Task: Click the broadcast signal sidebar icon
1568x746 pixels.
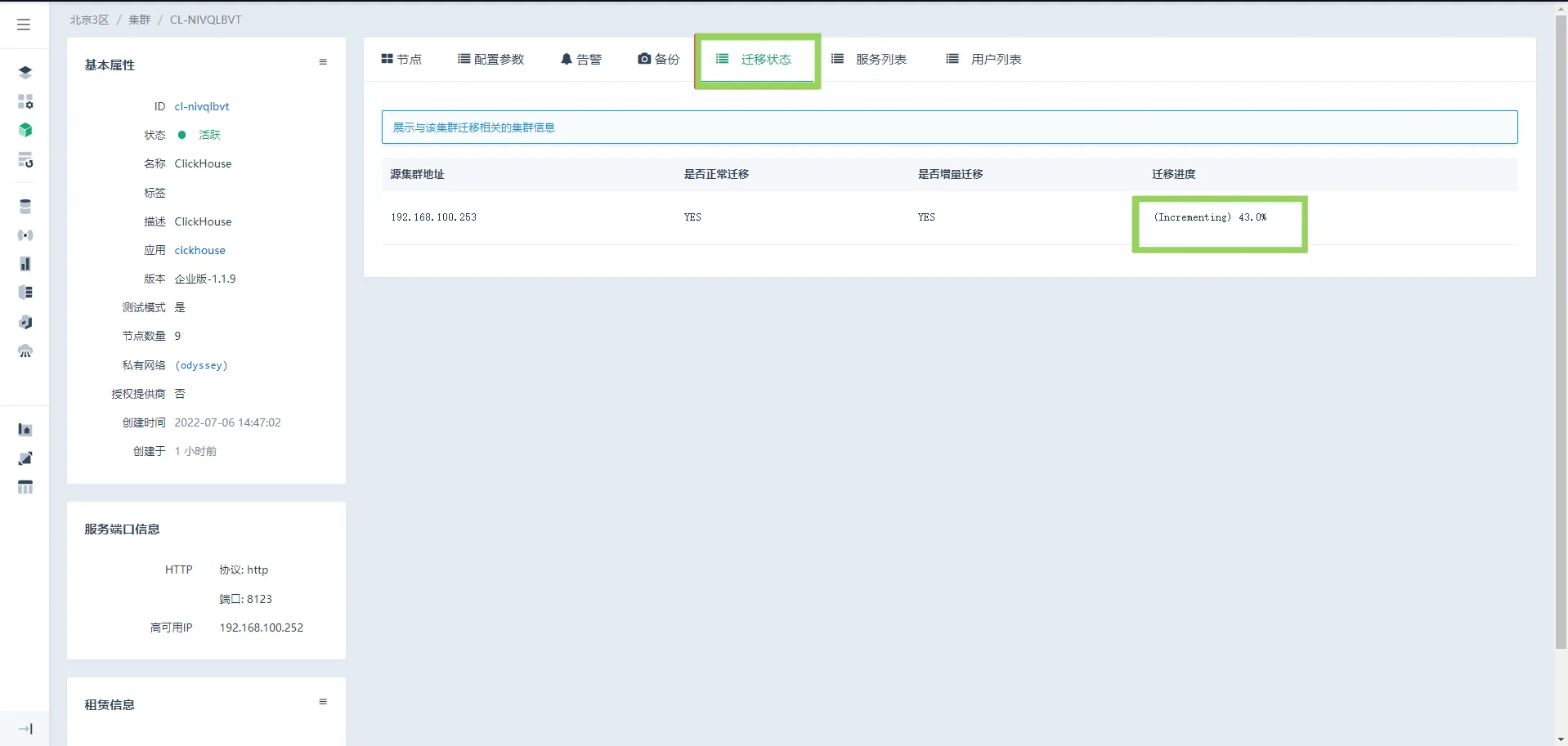Action: (25, 235)
